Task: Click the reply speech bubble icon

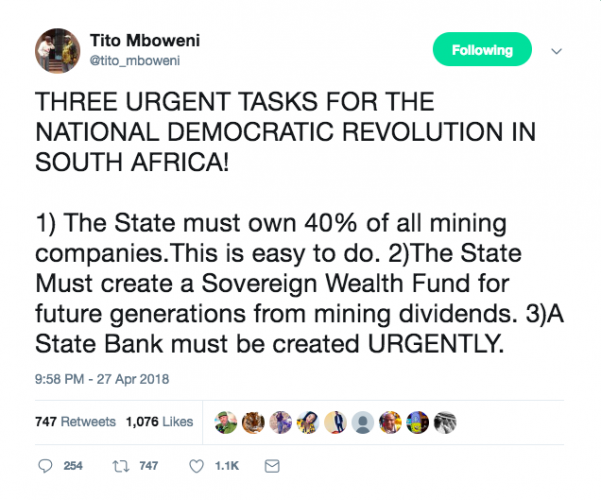Action: pyautogui.click(x=43, y=466)
